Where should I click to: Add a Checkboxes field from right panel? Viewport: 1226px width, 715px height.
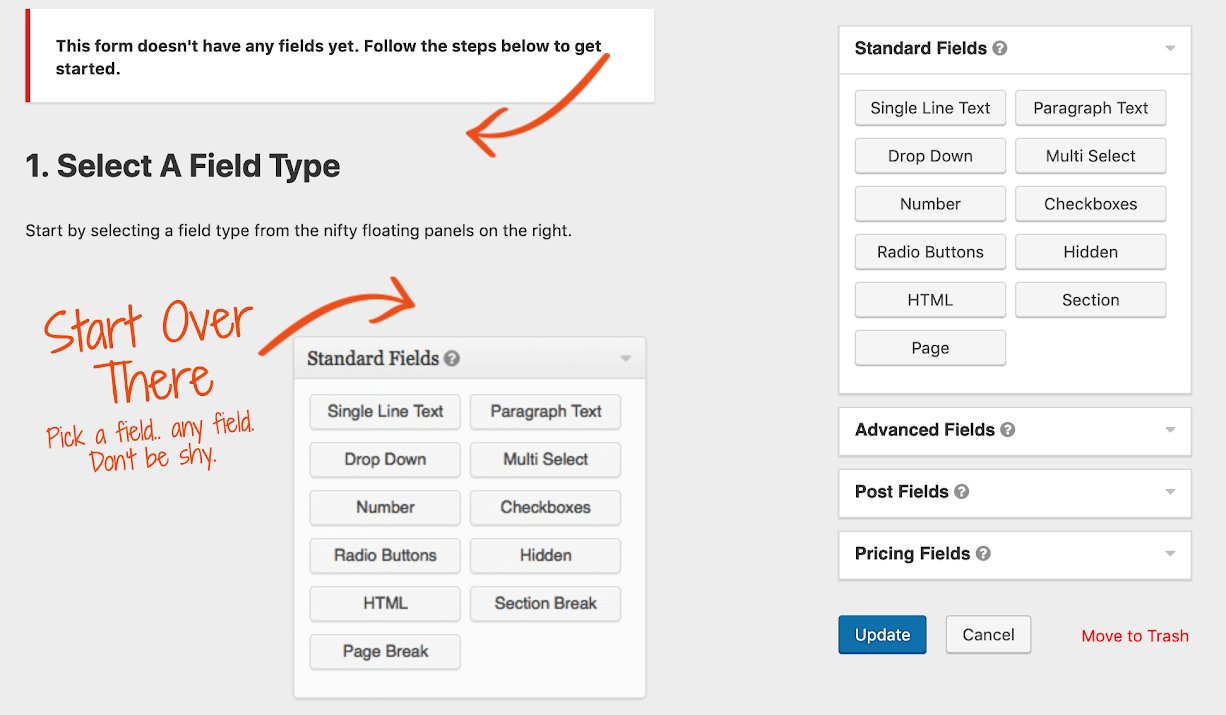1091,204
